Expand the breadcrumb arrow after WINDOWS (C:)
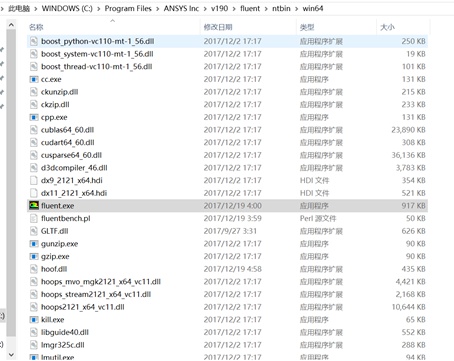The image size is (454, 361). point(99,9)
